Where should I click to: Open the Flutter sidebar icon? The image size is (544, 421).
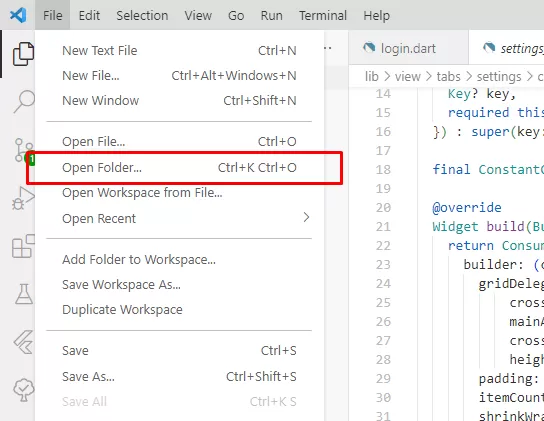pos(24,342)
